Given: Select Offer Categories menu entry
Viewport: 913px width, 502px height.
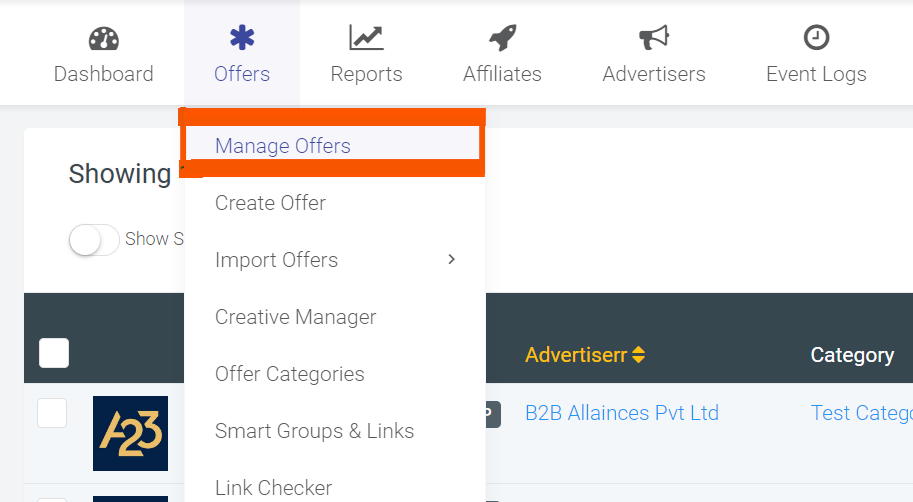Looking at the screenshot, I should [289, 374].
